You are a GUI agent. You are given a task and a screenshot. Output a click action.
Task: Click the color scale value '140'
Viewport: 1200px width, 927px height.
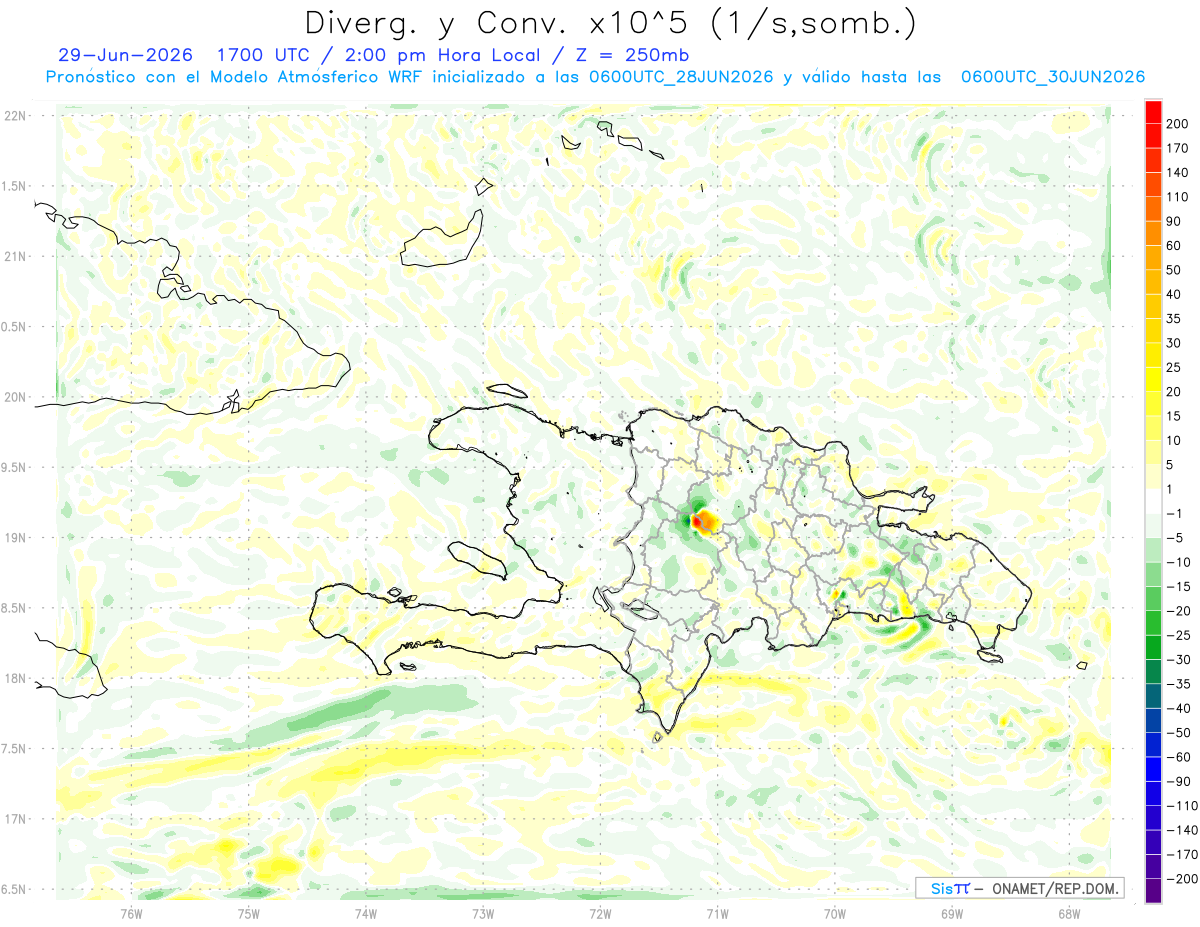(x=1179, y=172)
